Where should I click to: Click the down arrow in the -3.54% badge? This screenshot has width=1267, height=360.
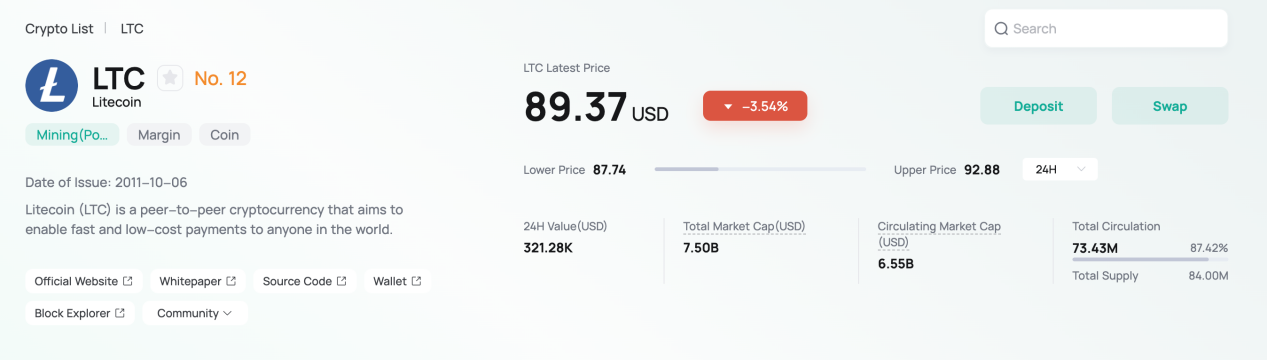click(x=728, y=106)
